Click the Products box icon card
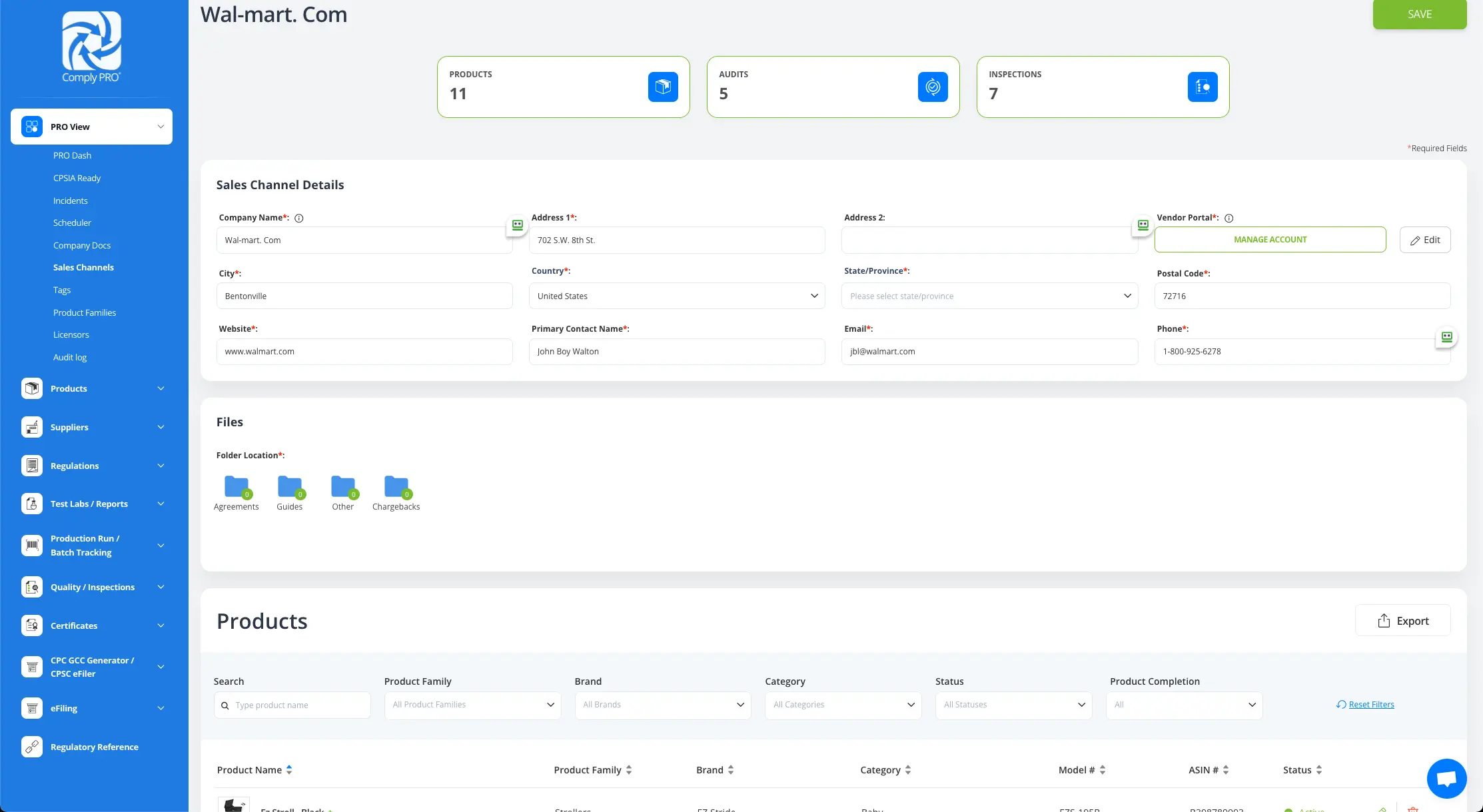1483x812 pixels. tap(662, 87)
